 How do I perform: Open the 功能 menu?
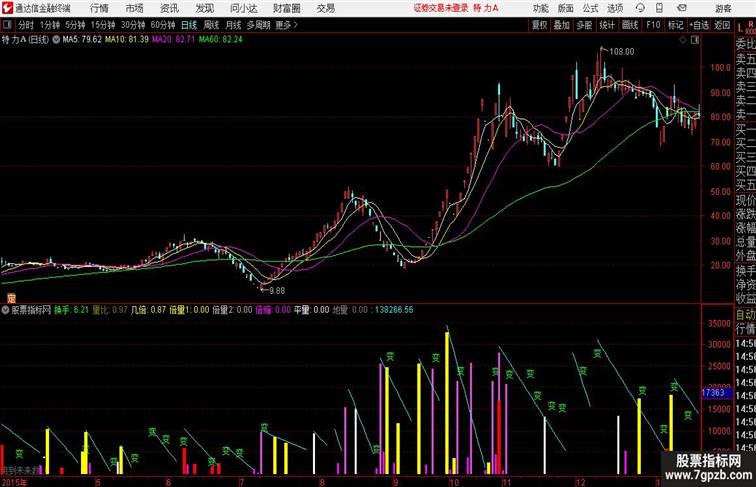(540, 8)
